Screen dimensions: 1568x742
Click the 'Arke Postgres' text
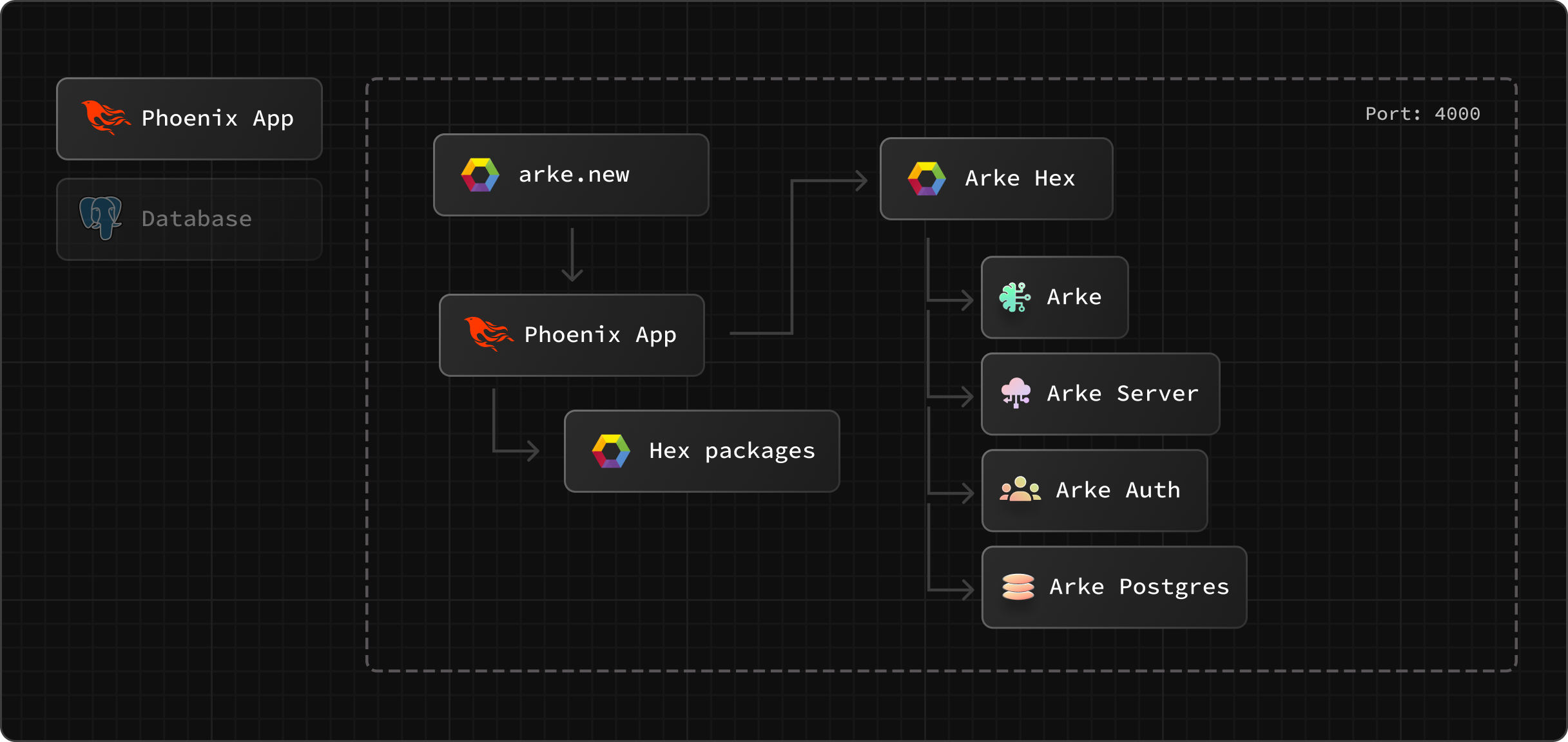(1139, 587)
